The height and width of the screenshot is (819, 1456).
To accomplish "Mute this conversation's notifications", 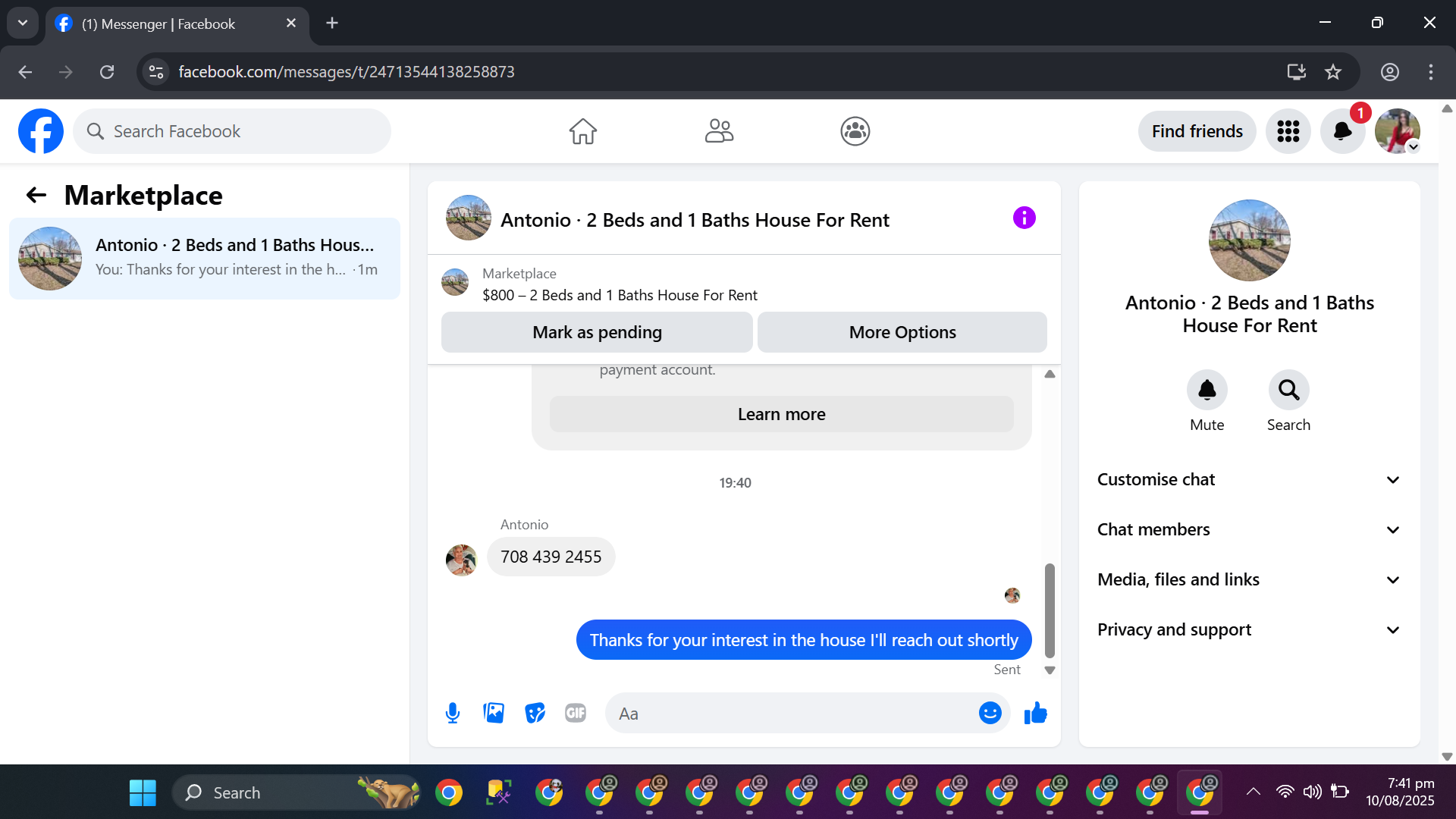I will [x=1207, y=391].
